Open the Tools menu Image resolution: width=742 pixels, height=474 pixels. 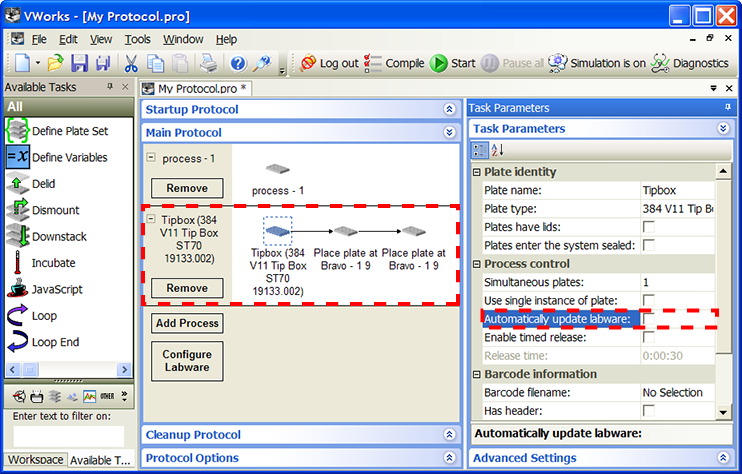click(137, 39)
